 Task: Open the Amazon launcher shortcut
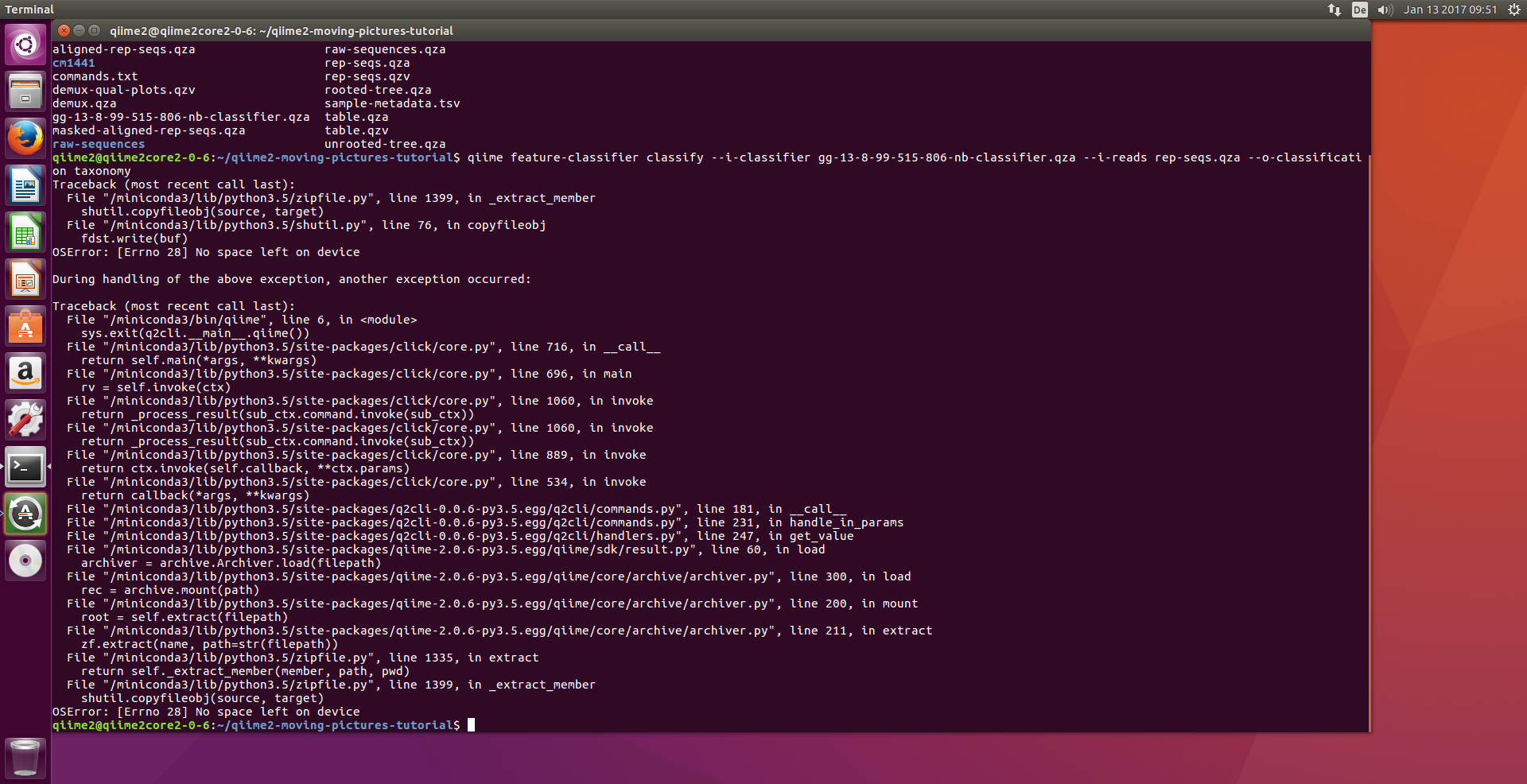click(25, 374)
